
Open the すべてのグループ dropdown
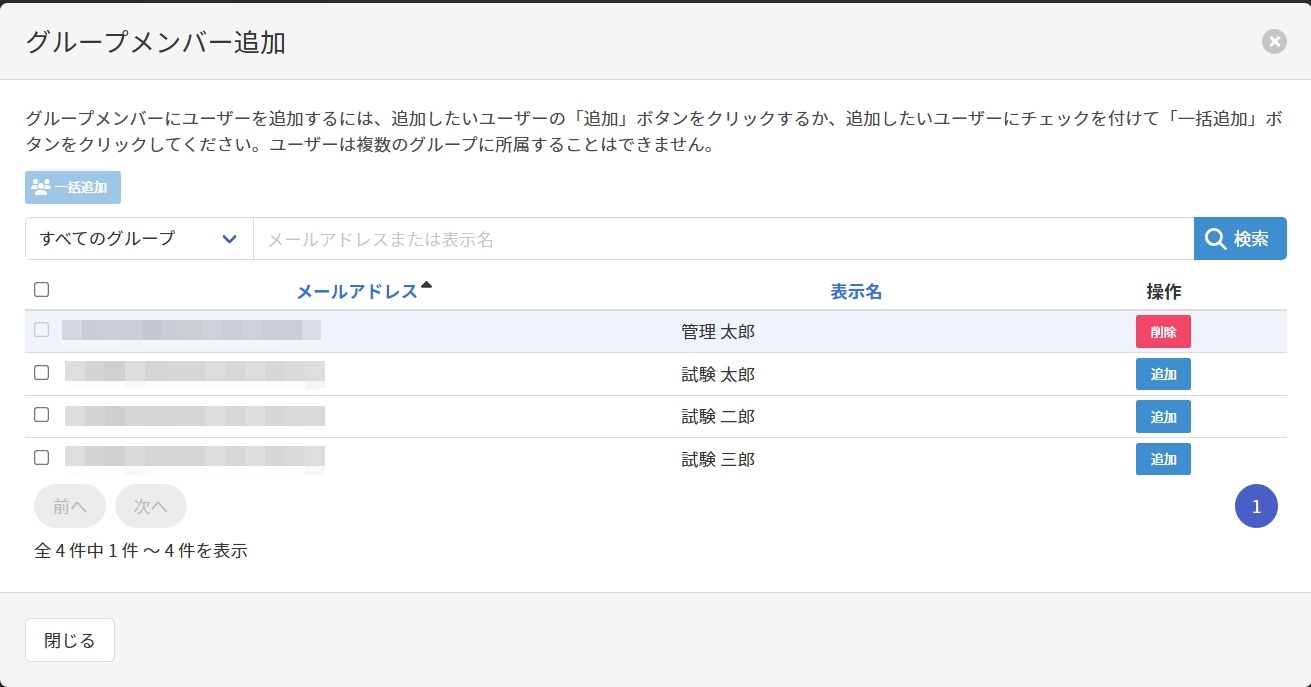coord(138,239)
